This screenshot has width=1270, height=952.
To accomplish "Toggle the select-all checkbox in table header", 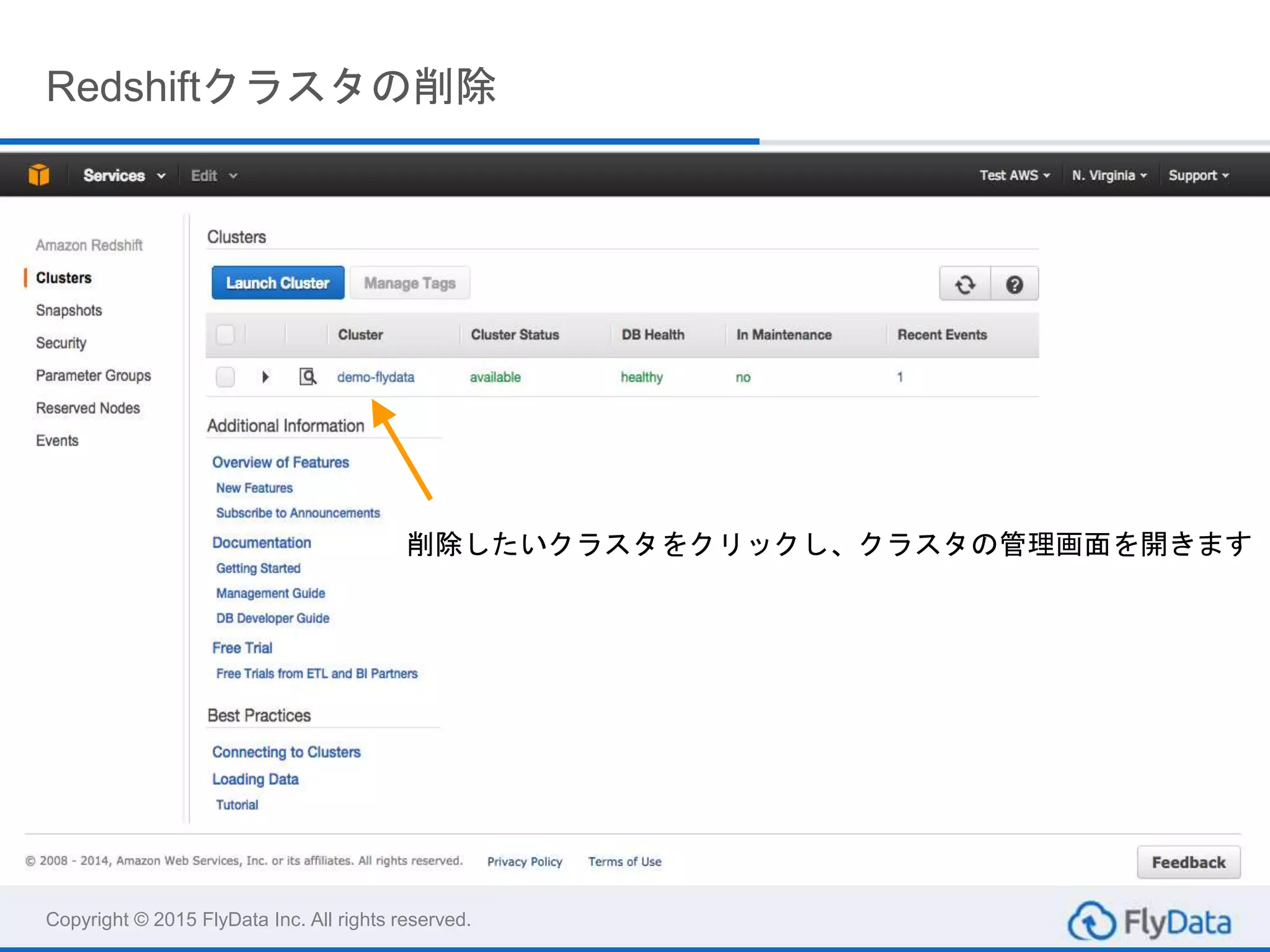I will 225,335.
